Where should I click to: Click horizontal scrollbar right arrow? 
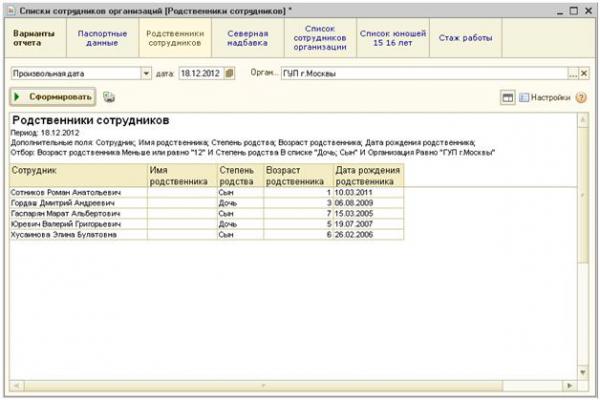coord(570,385)
